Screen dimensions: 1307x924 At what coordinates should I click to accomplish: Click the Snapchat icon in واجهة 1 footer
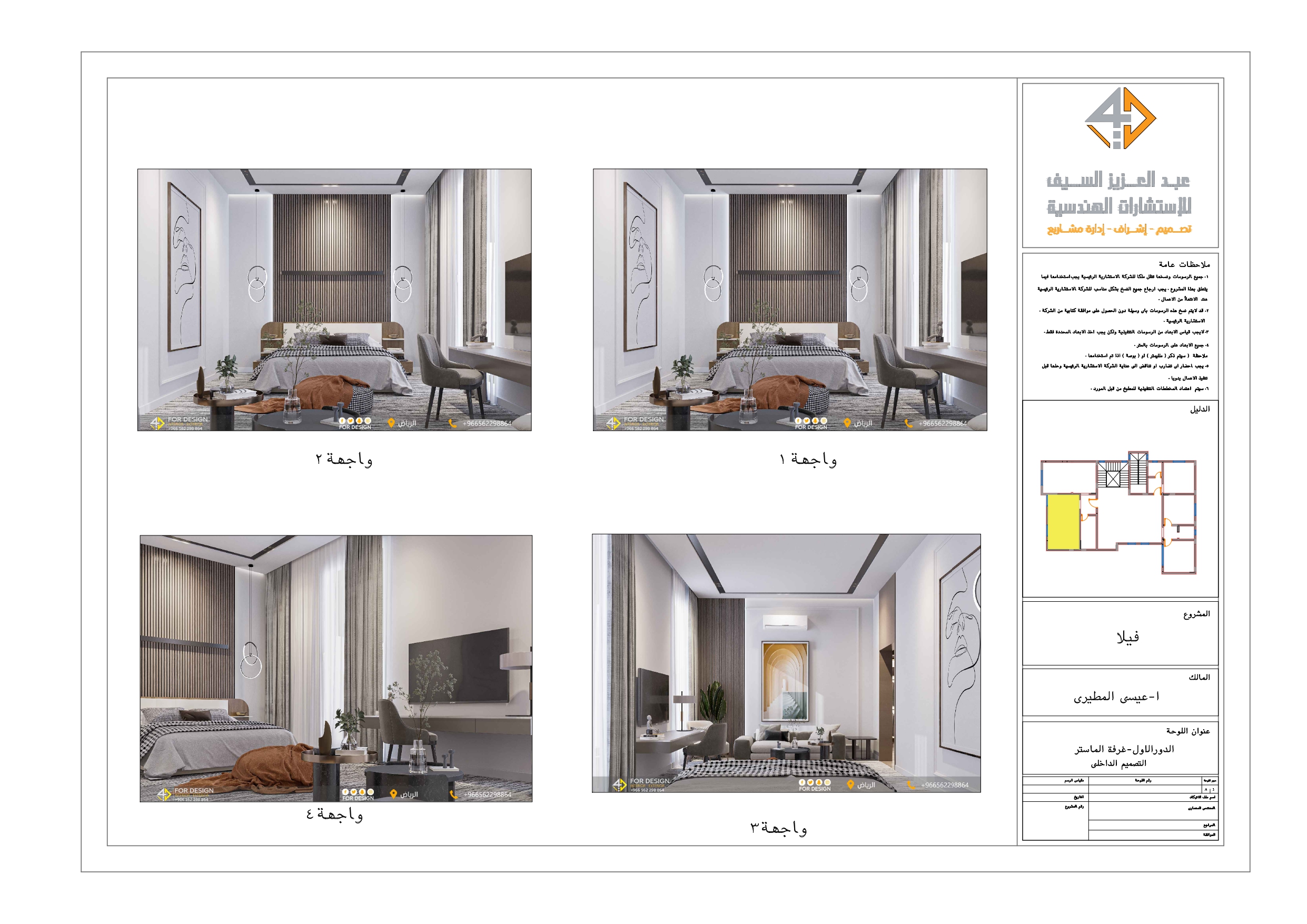coord(816,422)
